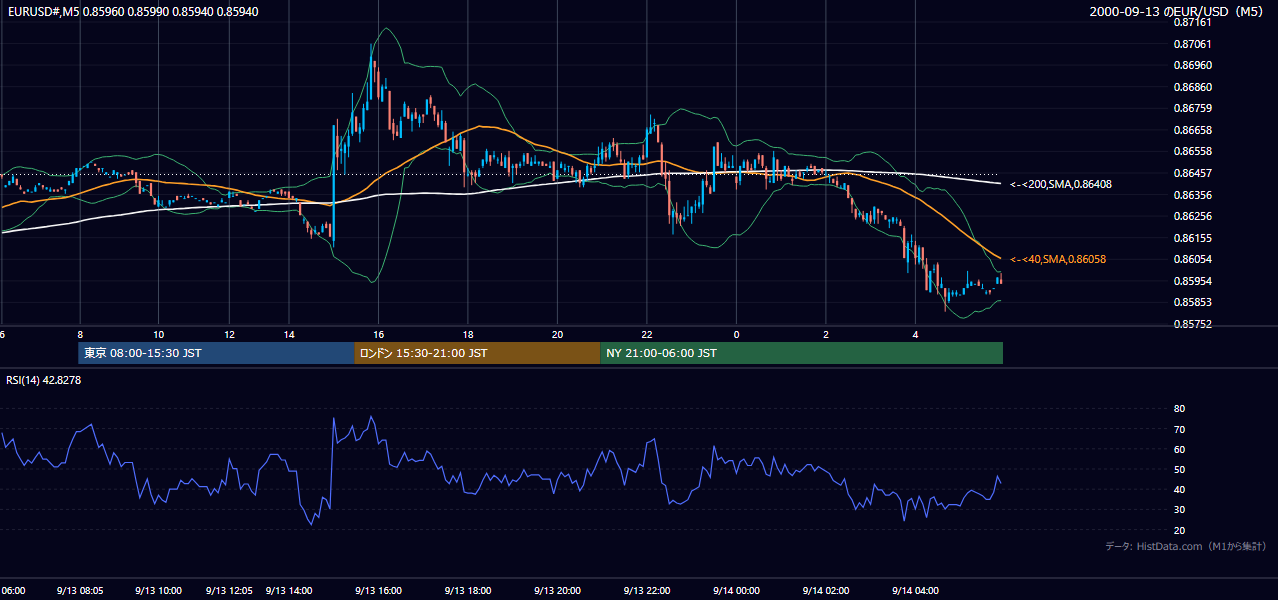Viewport: 1278px width, 600px height.
Task: Click the RSI(14) 42.8278 indicator label
Action: (43, 380)
